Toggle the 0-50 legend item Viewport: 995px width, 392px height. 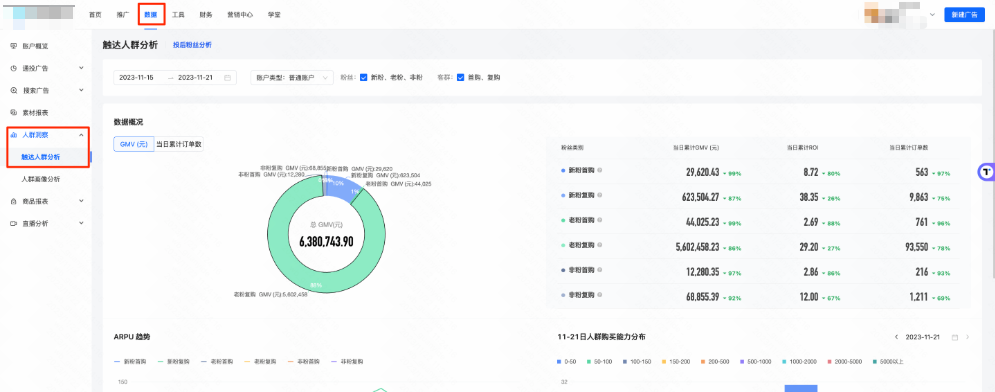click(x=567, y=362)
